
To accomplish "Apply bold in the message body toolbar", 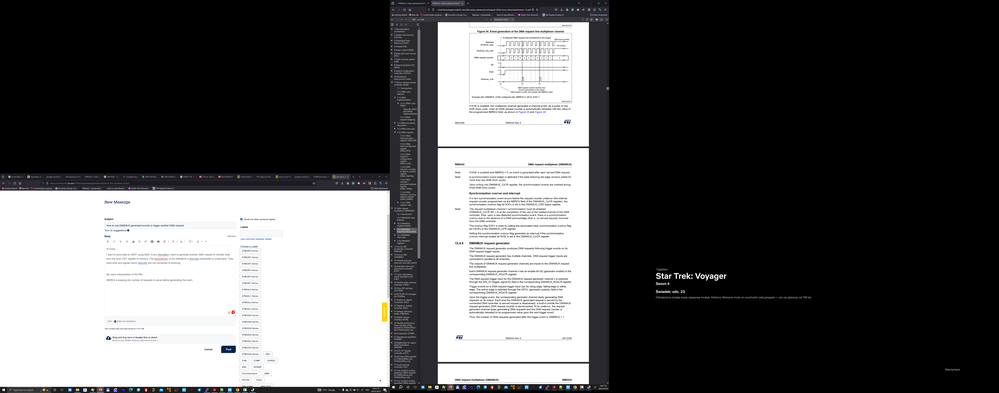I will coord(108,241).
